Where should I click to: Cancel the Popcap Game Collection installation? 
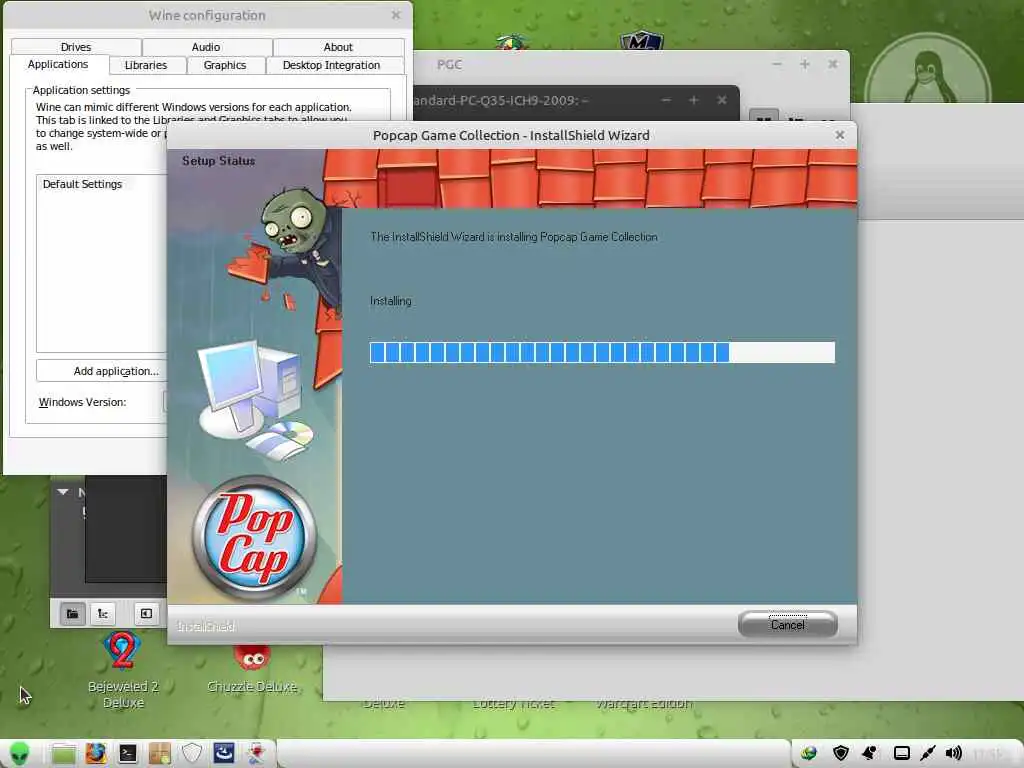click(788, 624)
